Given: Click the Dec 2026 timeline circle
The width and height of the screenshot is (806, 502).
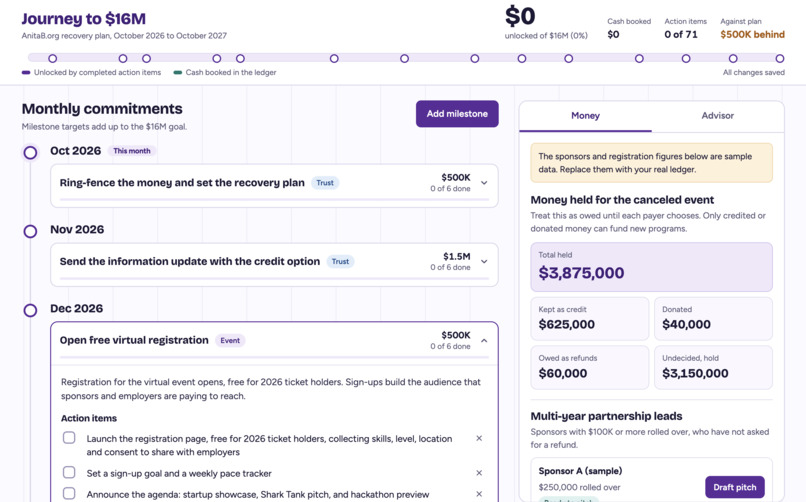Looking at the screenshot, I should 30,310.
